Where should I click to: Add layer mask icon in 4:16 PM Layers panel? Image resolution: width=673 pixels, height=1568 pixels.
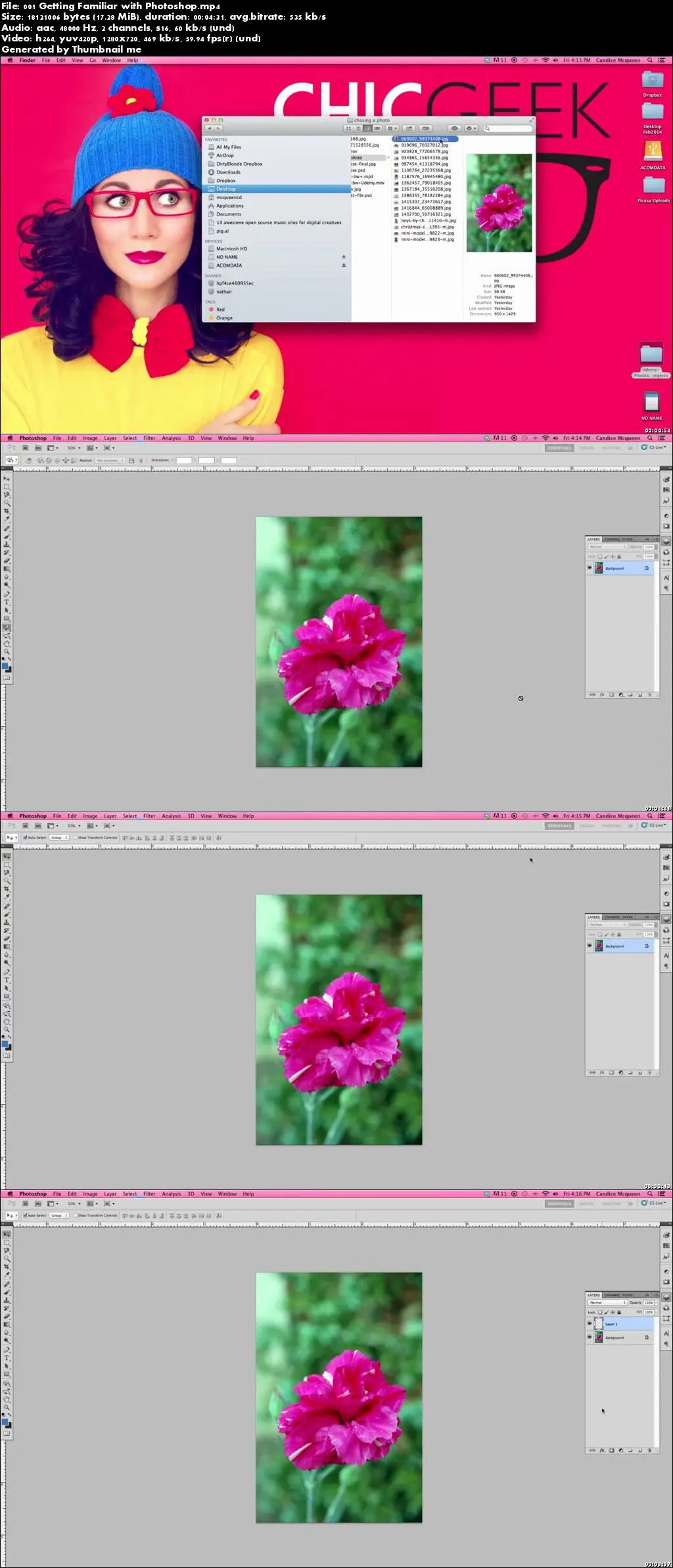[612, 1450]
